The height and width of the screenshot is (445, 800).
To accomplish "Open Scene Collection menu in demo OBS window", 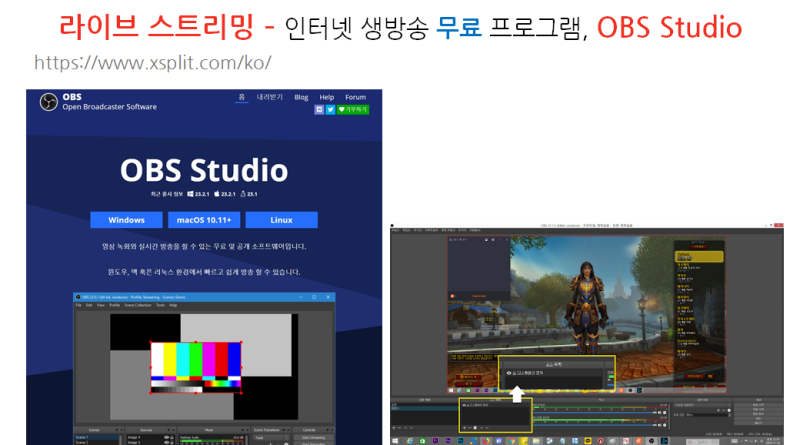I will click(138, 305).
